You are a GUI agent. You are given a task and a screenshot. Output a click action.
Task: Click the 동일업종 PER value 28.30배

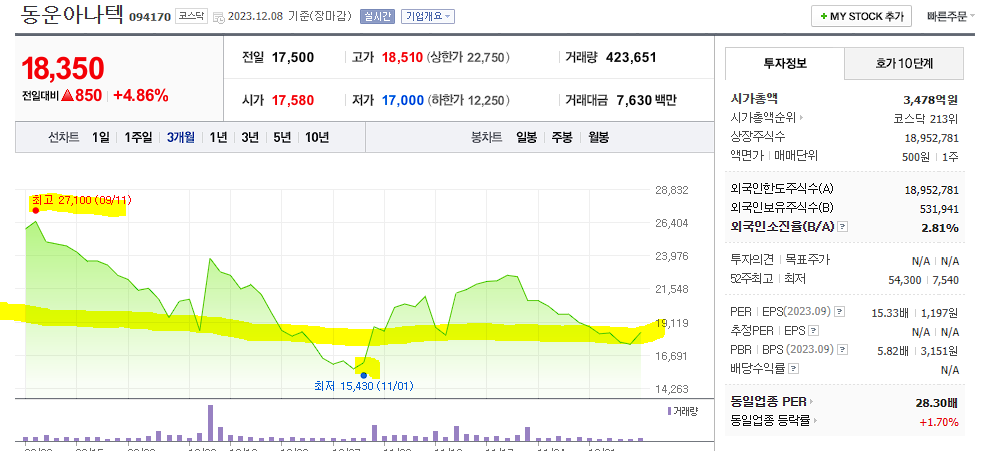[x=937, y=403]
